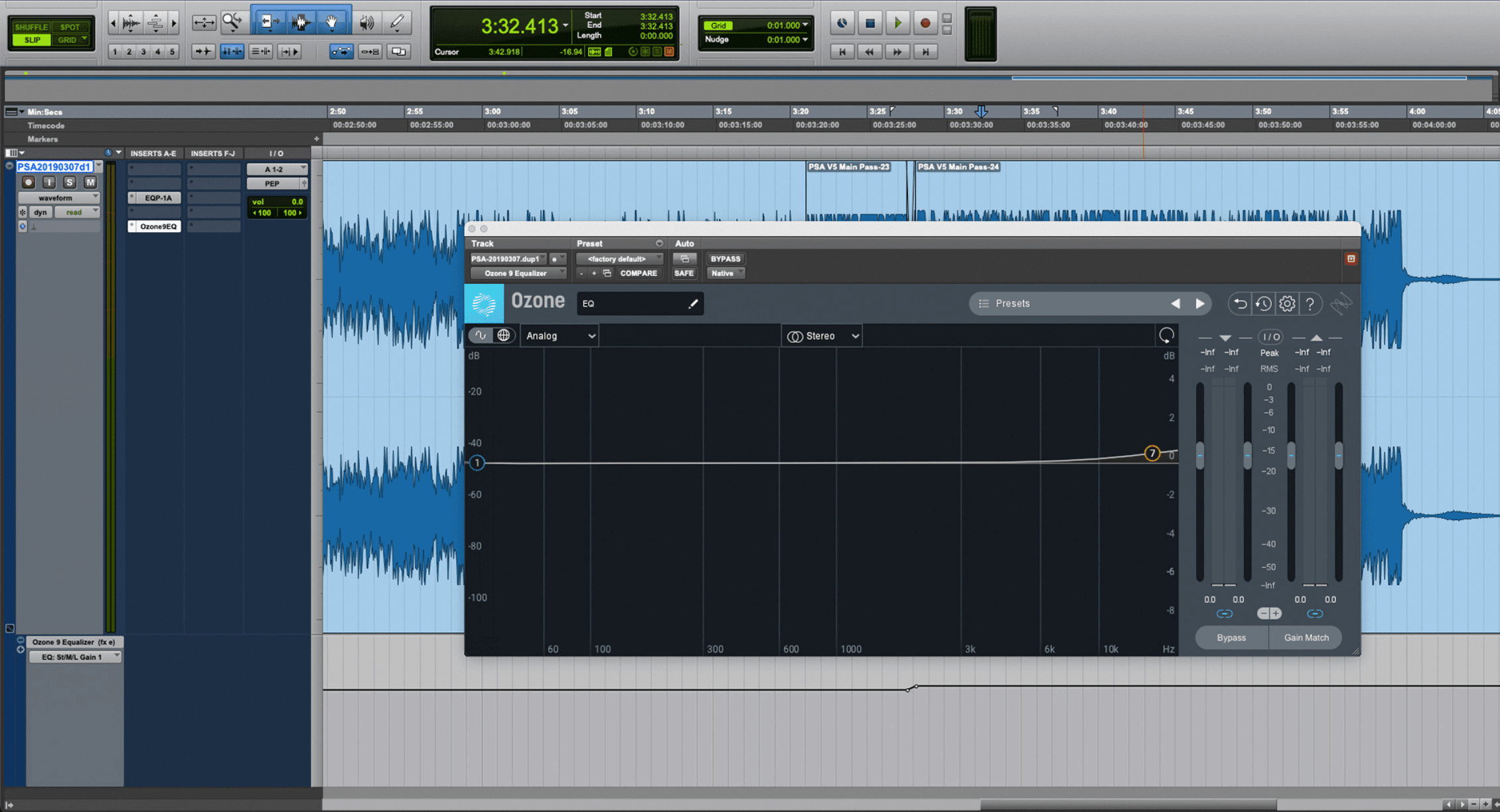Open the Presets menu in Ozone
The image size is (1500, 812).
click(1013, 304)
